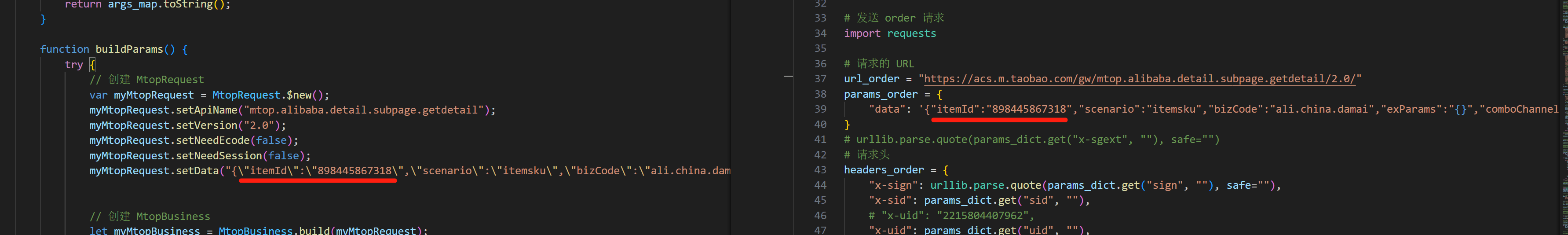Click line number 34 in the gutter
This screenshot has height=235, width=1568.
[x=820, y=33]
